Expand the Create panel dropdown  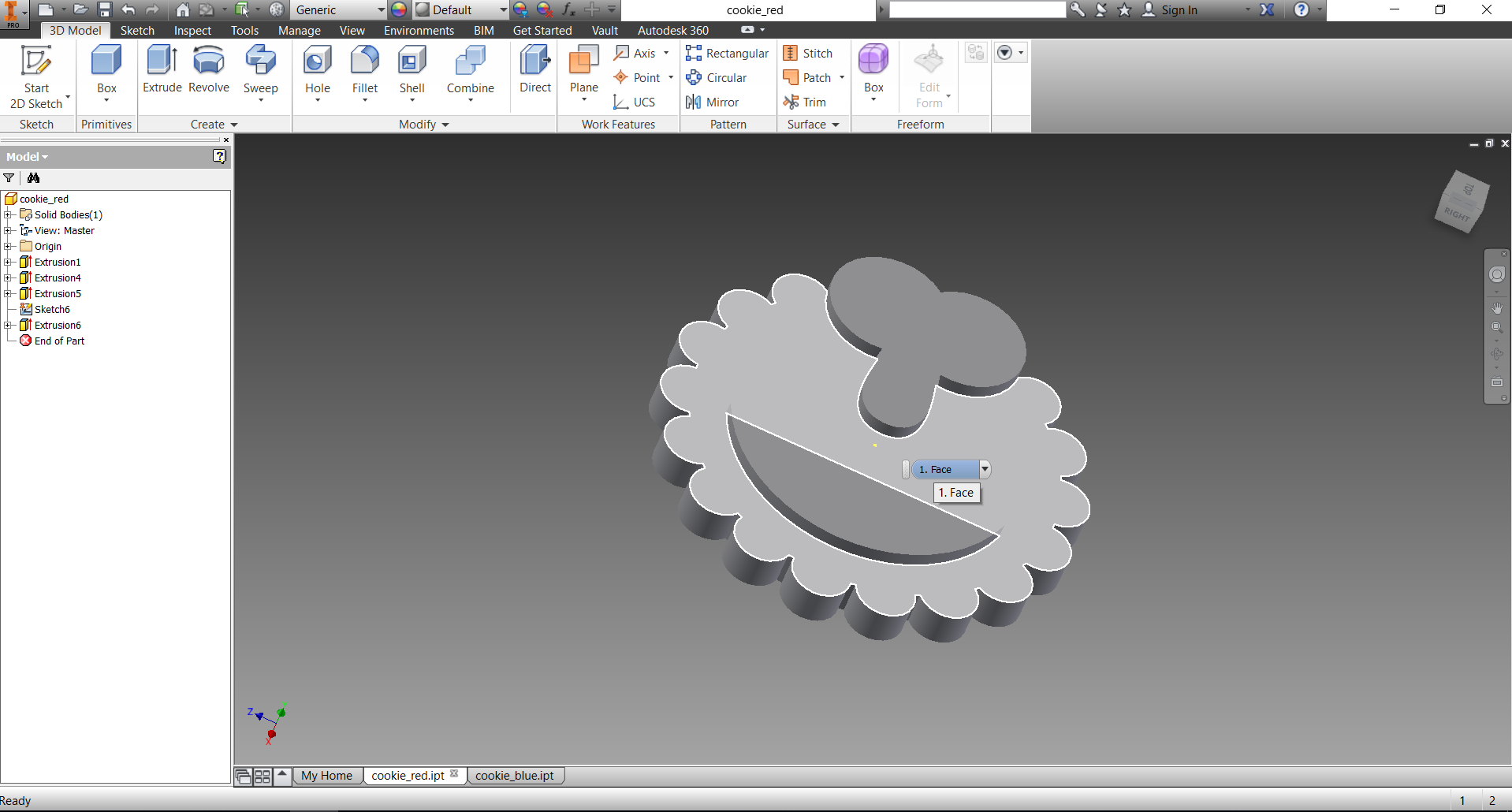coord(234,125)
